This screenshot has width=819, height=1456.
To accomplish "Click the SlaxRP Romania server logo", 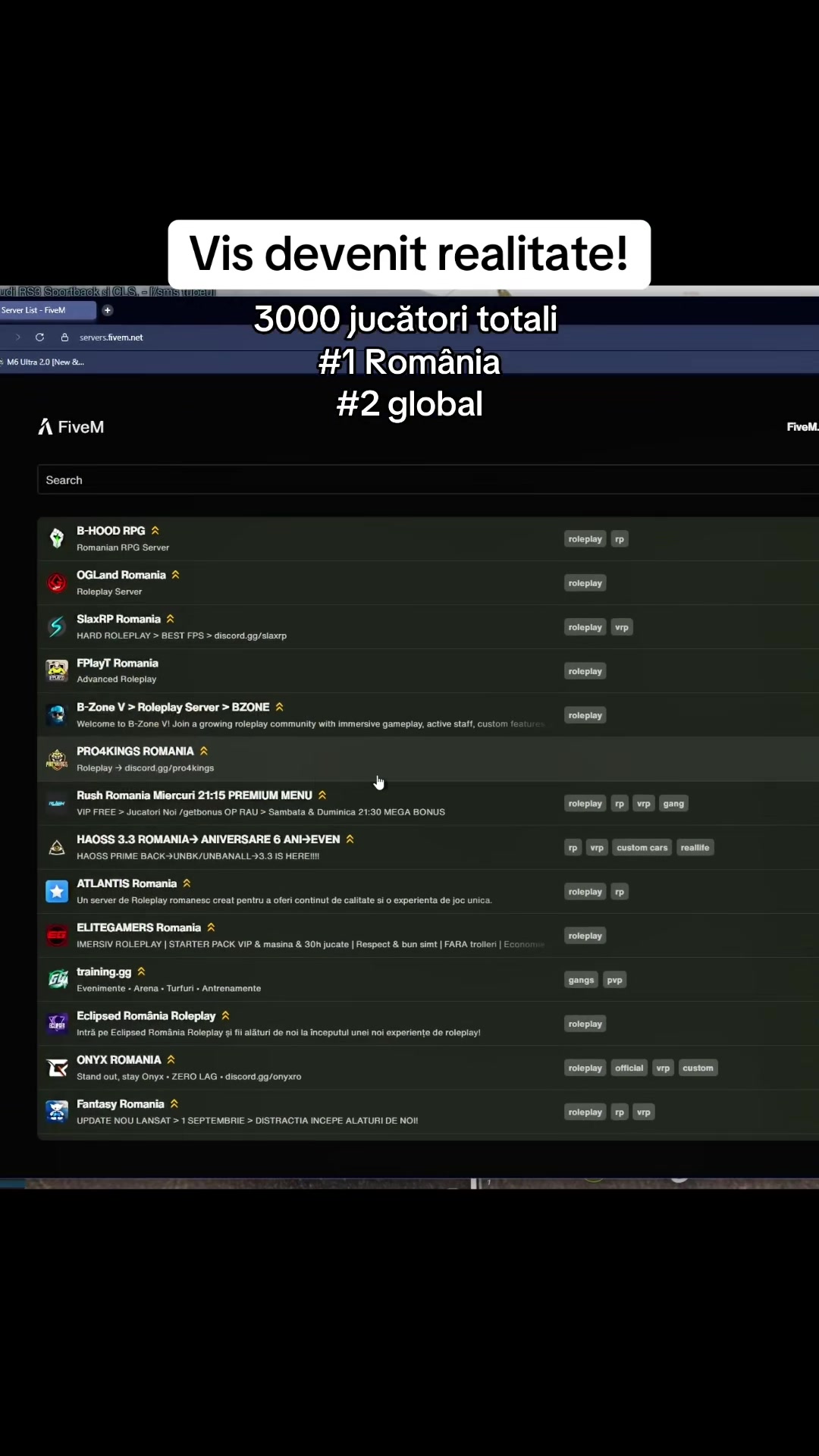I will coord(57,626).
